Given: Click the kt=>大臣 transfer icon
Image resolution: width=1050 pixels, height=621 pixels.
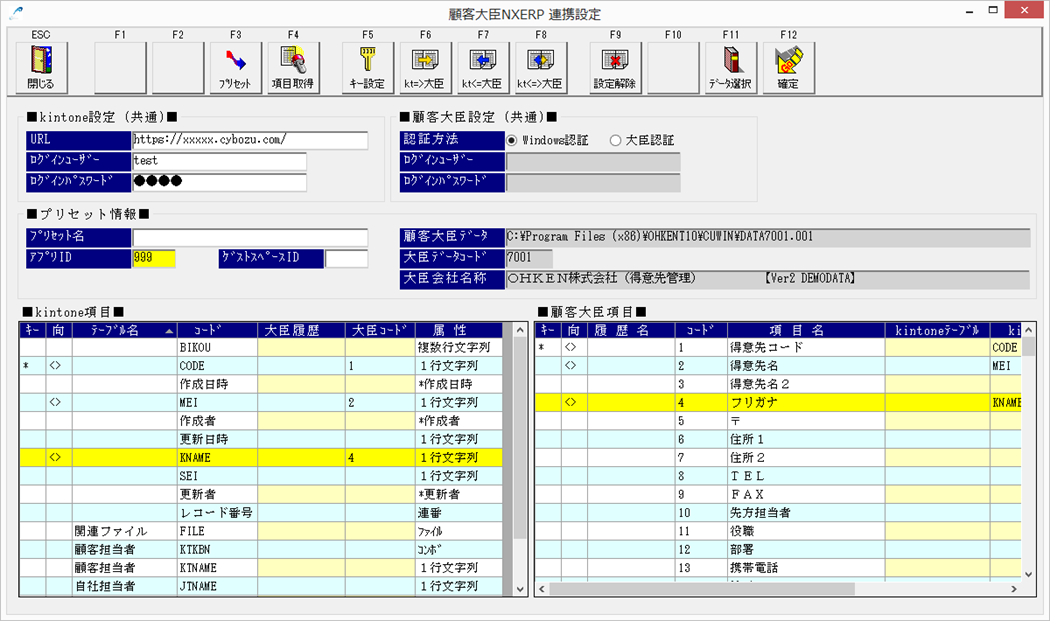Looking at the screenshot, I should [x=425, y=67].
